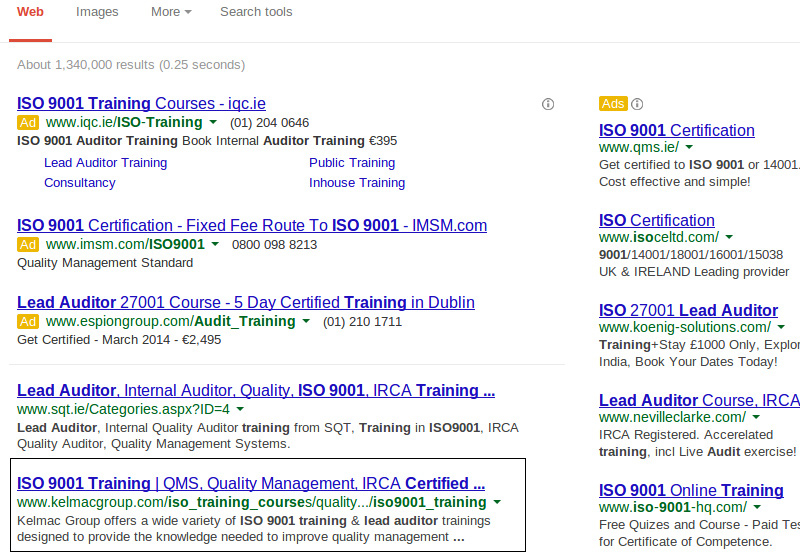The height and width of the screenshot is (554, 800).
Task: Click the www.isoceltd.com/ URL text
Action: point(659,237)
